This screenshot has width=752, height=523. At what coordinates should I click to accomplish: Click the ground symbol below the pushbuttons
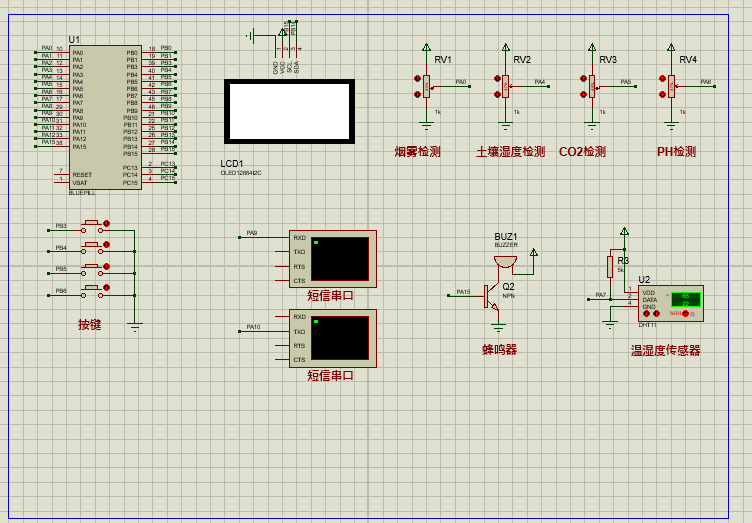pyautogui.click(x=135, y=327)
